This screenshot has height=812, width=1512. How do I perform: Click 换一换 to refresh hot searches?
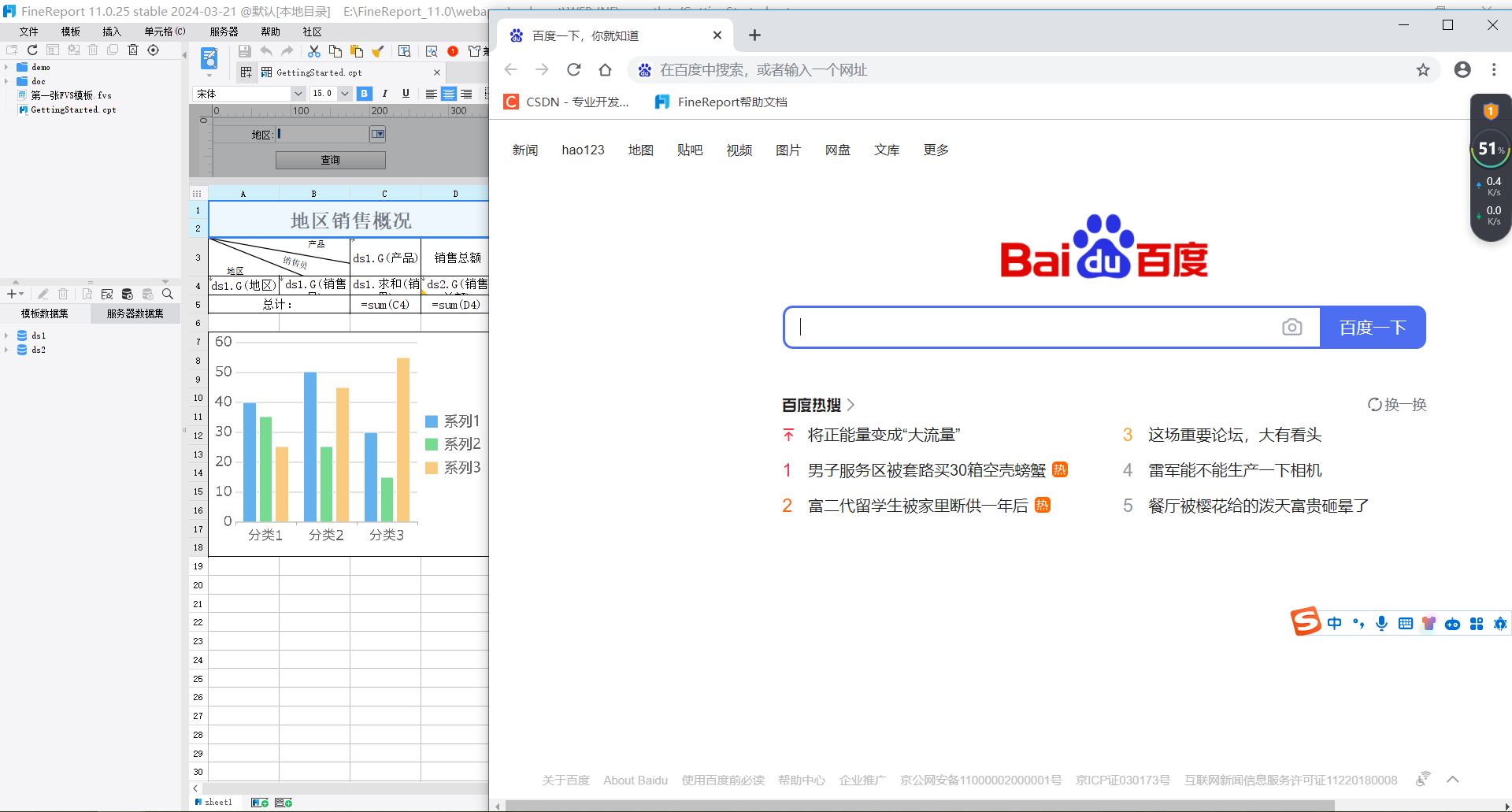click(x=1398, y=405)
